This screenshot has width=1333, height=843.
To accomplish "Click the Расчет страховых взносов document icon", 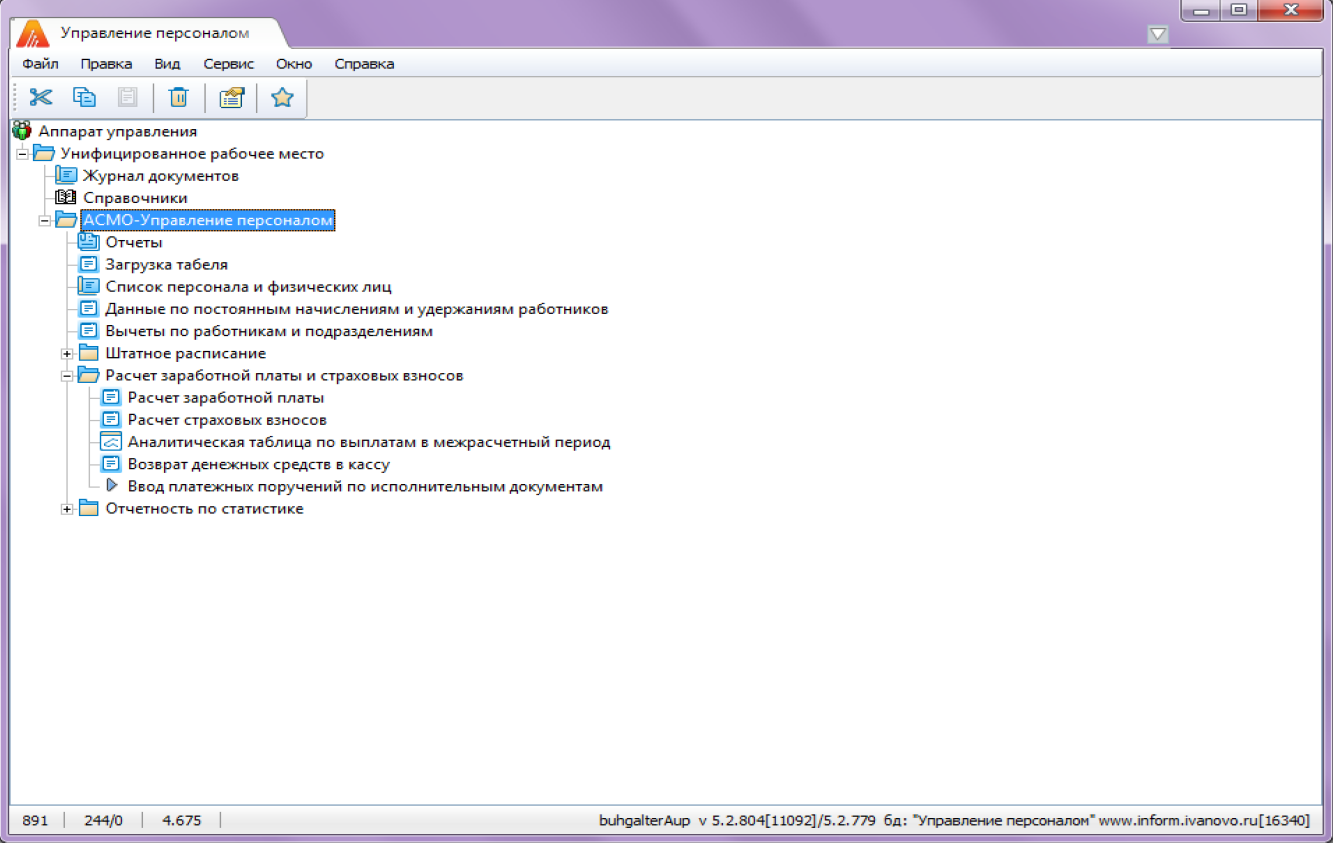I will click(x=111, y=420).
